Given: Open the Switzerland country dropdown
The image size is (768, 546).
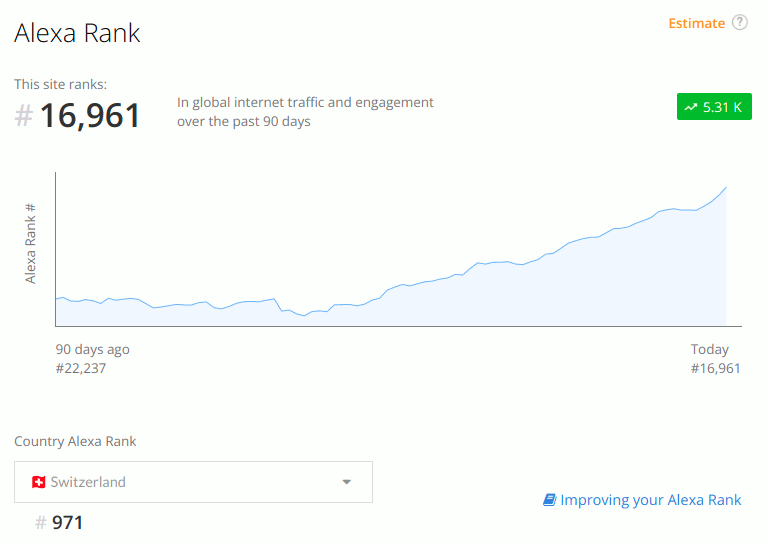Looking at the screenshot, I should click(193, 482).
